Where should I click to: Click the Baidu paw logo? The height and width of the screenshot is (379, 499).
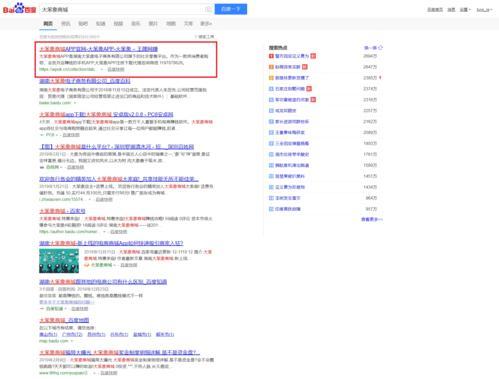(x=19, y=8)
